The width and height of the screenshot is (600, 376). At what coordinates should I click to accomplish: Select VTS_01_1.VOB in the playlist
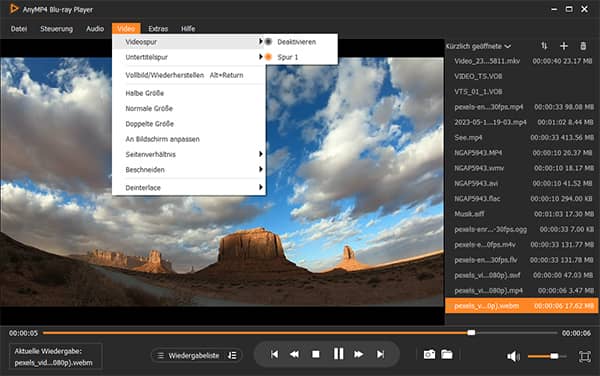click(522, 91)
